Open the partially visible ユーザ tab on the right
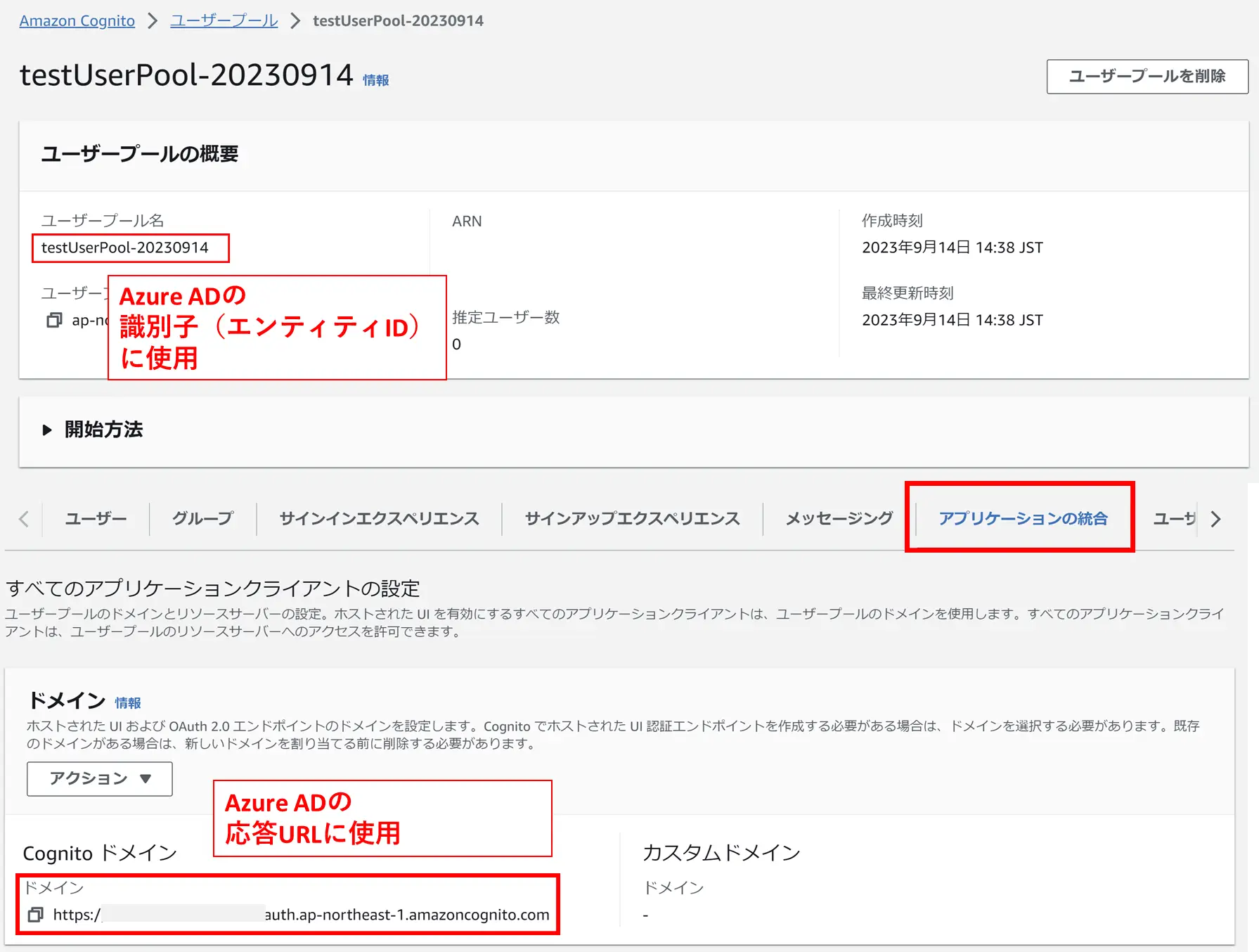This screenshot has width=1259, height=952. [1174, 519]
